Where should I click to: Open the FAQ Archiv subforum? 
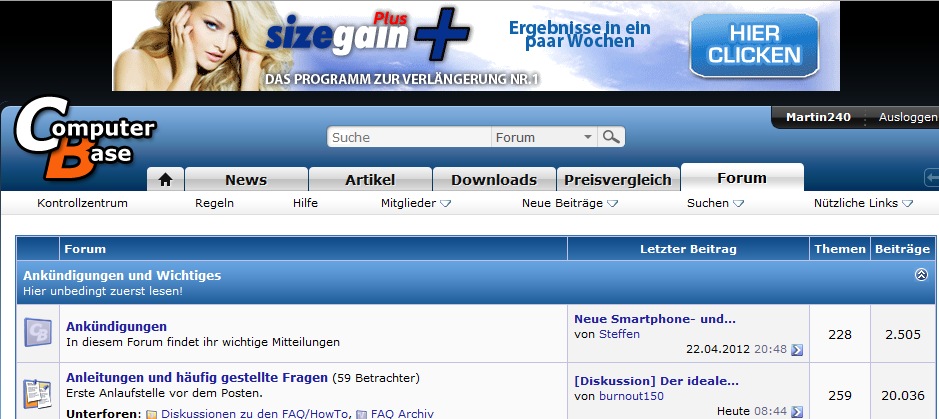point(402,414)
